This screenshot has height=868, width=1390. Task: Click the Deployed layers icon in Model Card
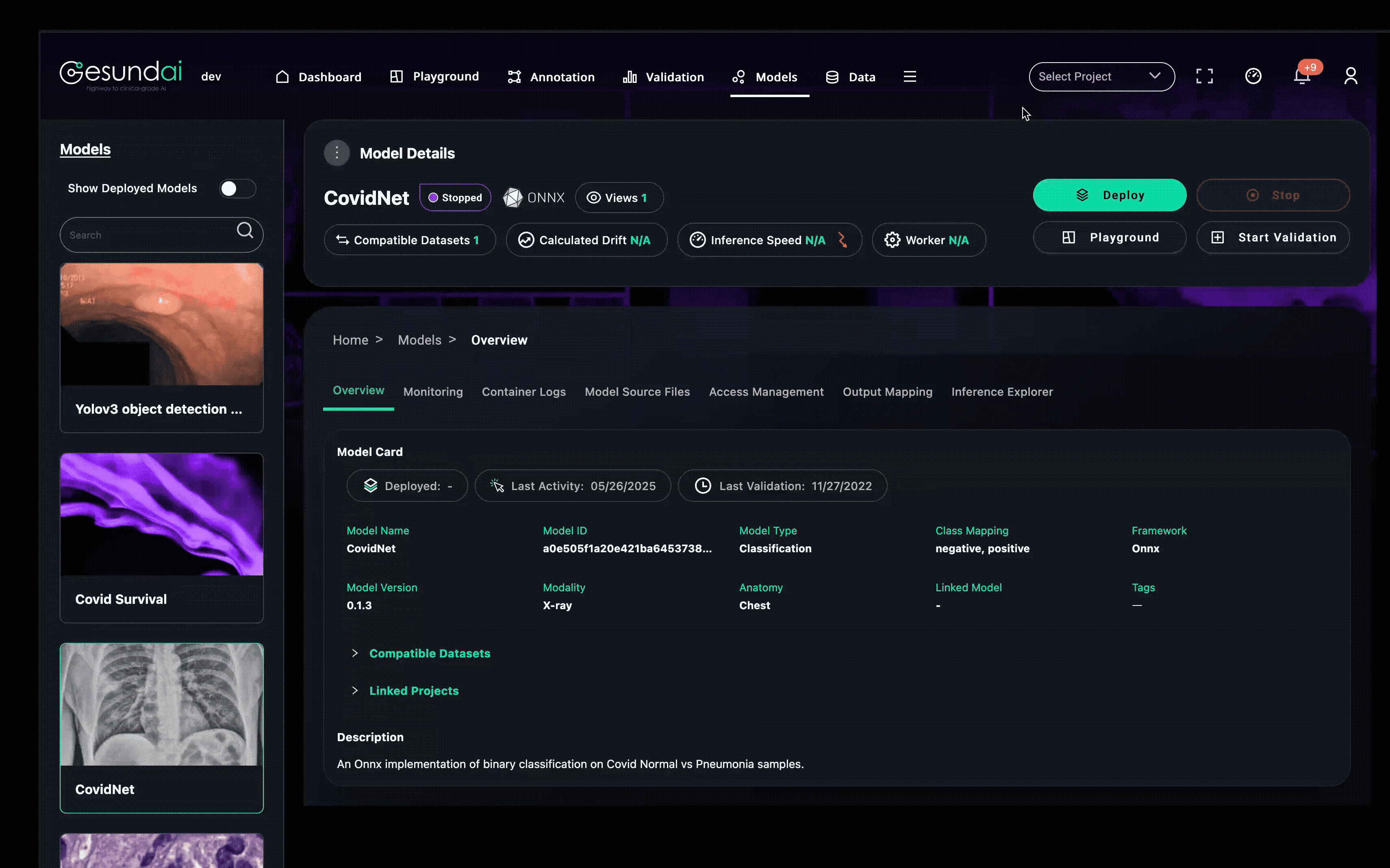click(x=370, y=486)
